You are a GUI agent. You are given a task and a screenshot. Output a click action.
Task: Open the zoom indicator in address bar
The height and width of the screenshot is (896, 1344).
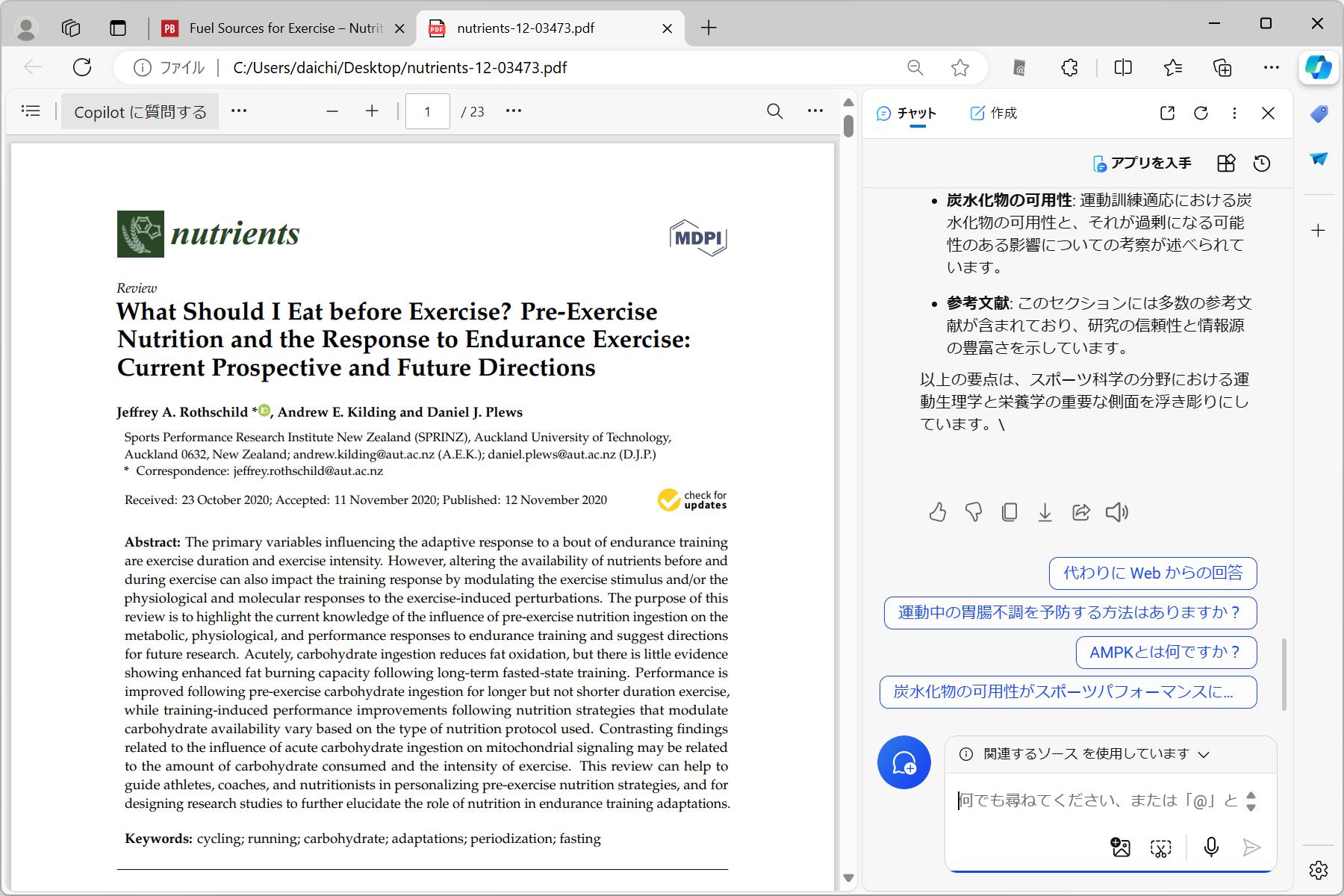915,67
